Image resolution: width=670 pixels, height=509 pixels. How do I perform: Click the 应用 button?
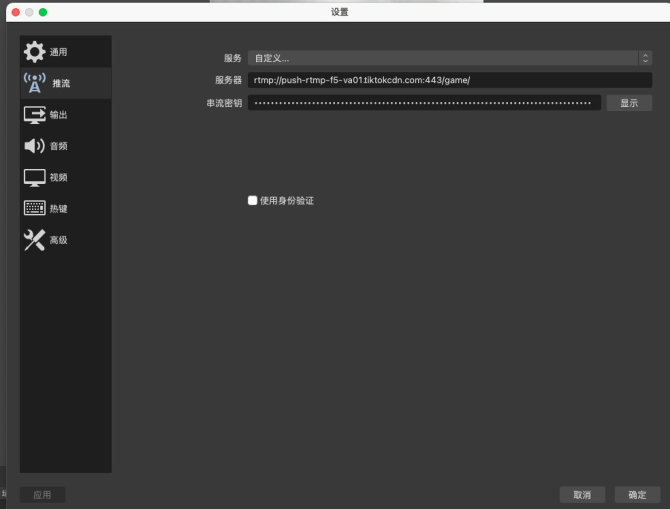tap(42, 494)
